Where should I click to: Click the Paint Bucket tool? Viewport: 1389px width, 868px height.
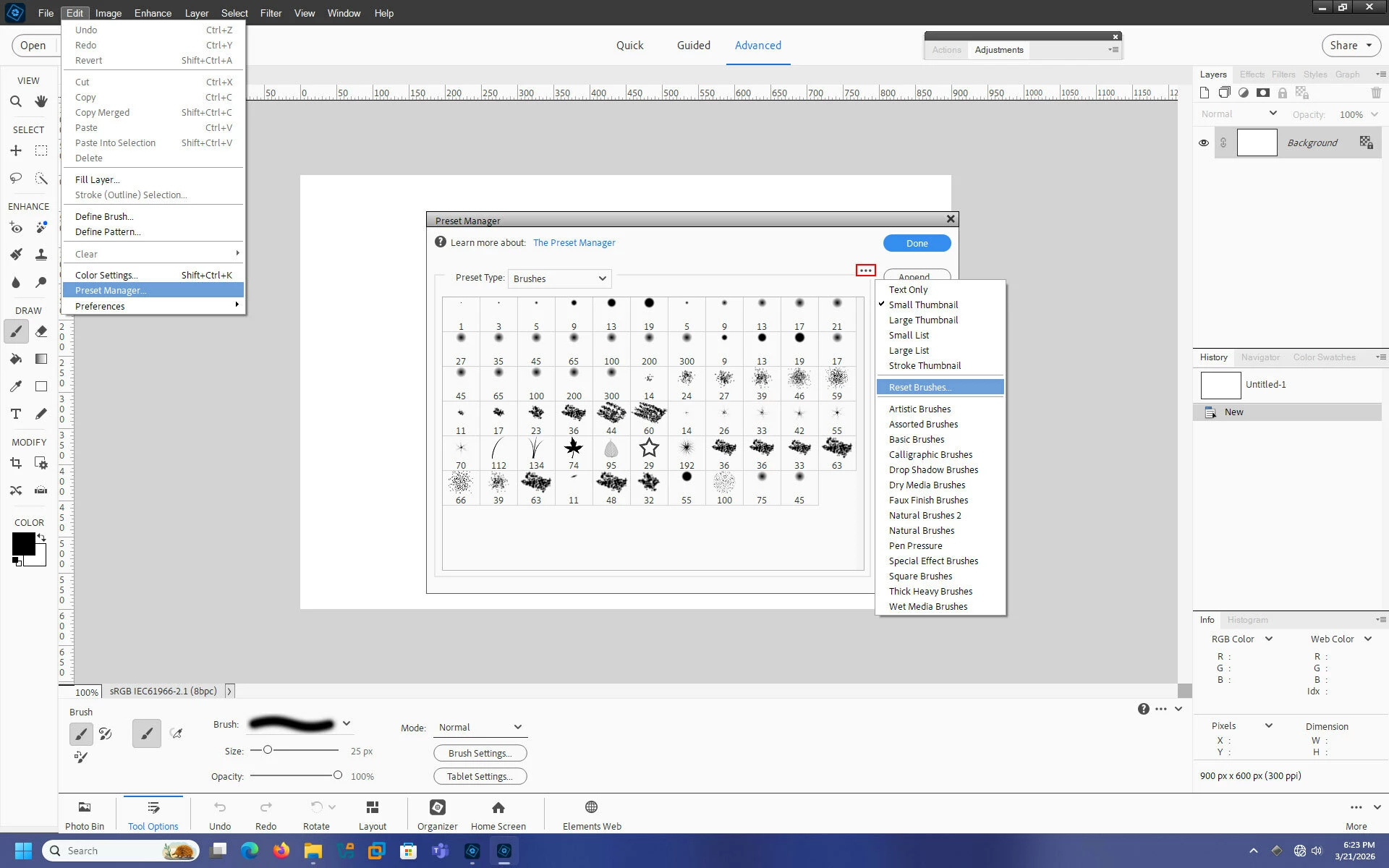[16, 359]
